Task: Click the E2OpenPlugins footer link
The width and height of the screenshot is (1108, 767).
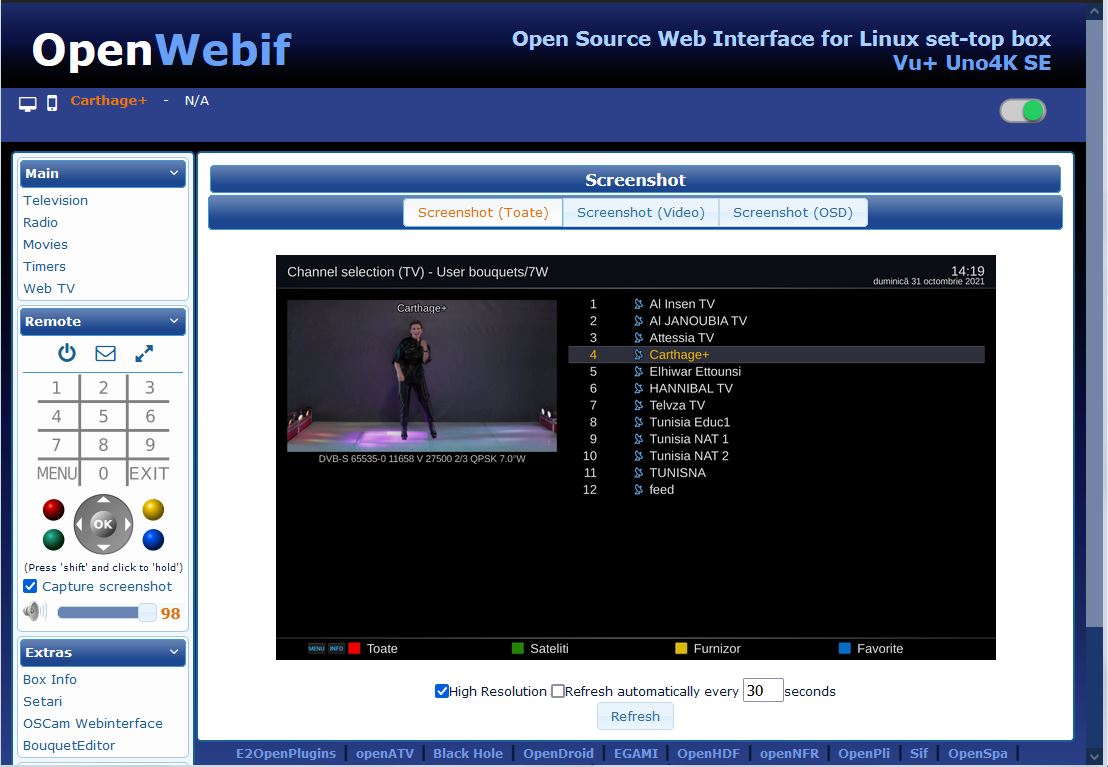Action: (x=286, y=754)
